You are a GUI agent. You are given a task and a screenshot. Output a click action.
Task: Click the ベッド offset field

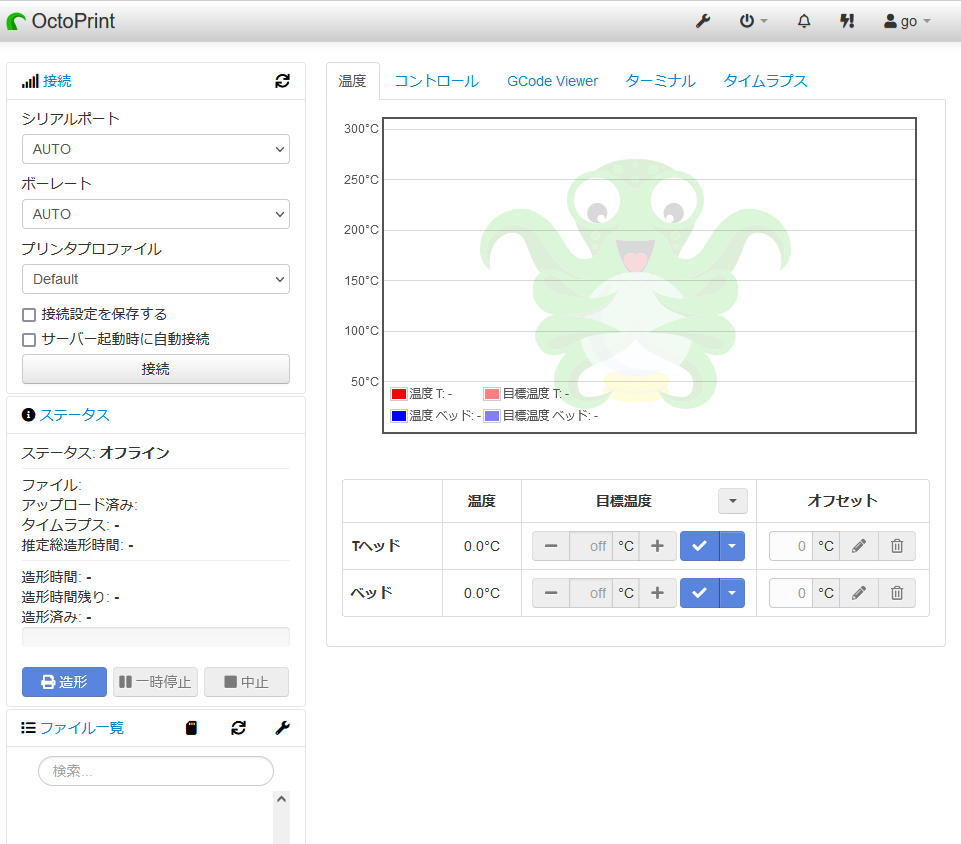[791, 593]
